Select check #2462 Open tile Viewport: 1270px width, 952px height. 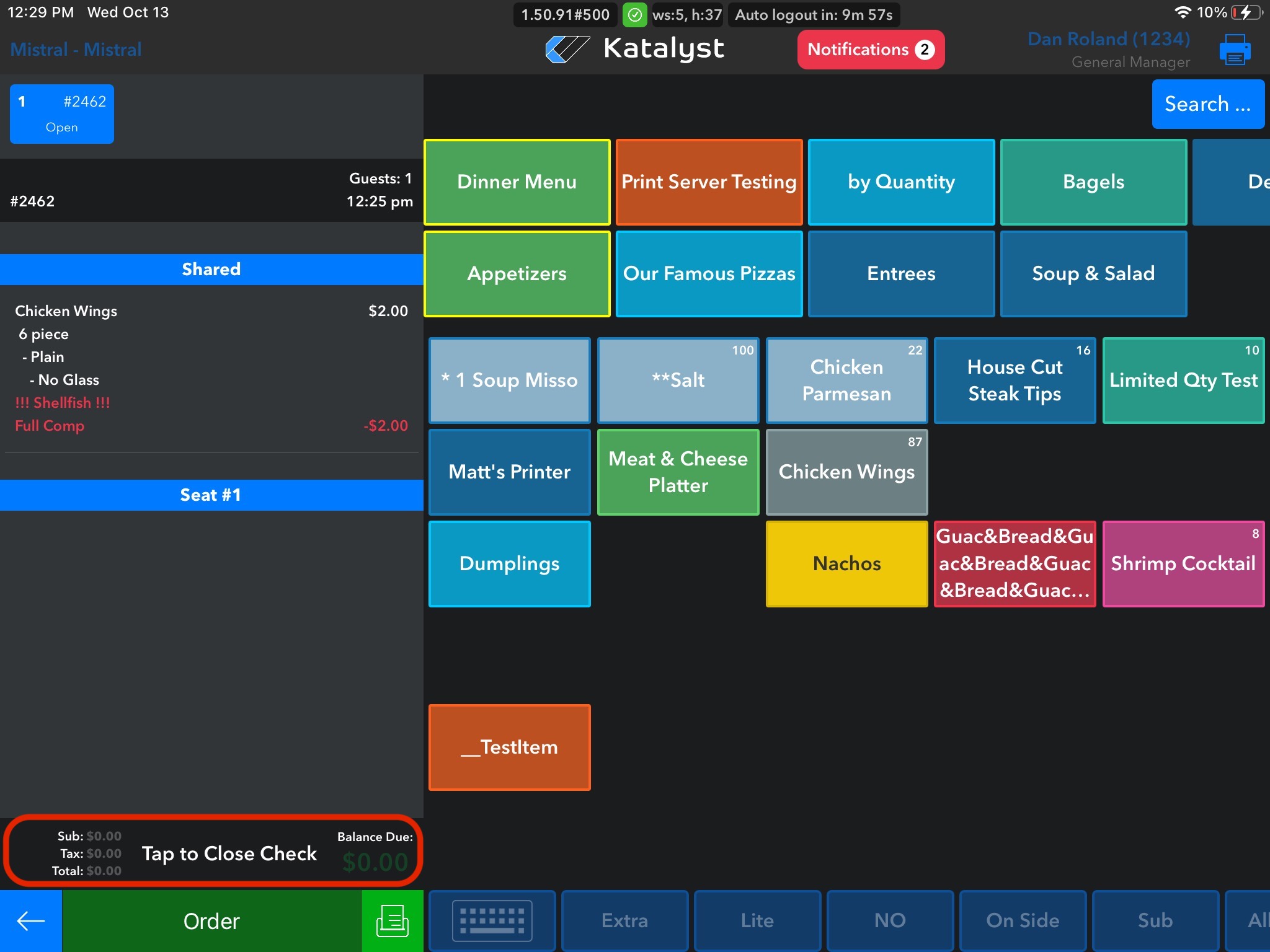(62, 114)
